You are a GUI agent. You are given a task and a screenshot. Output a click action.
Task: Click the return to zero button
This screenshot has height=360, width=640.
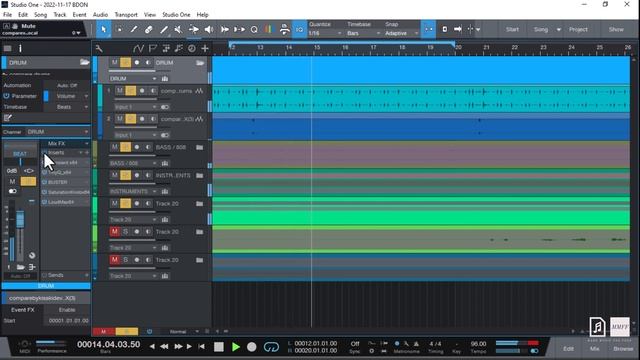pos(202,347)
